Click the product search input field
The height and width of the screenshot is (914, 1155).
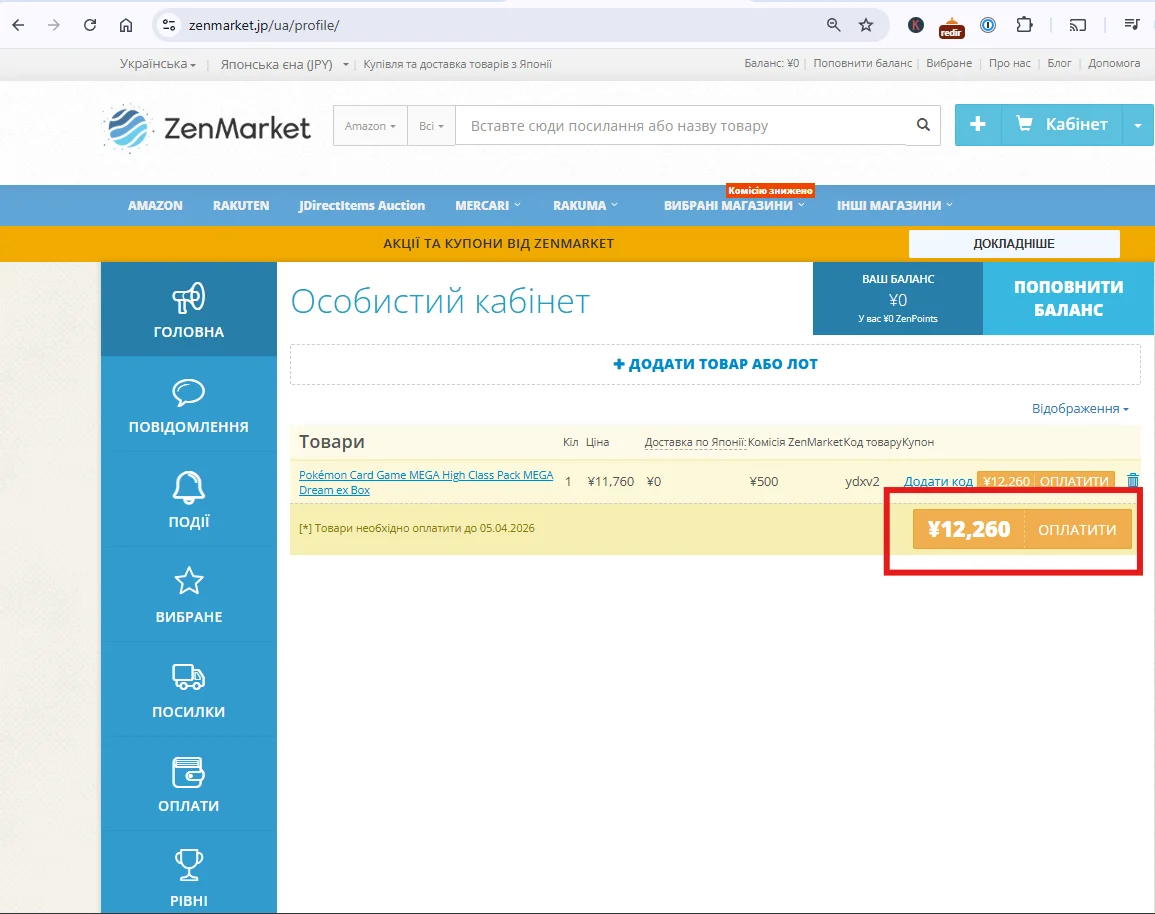pos(681,126)
